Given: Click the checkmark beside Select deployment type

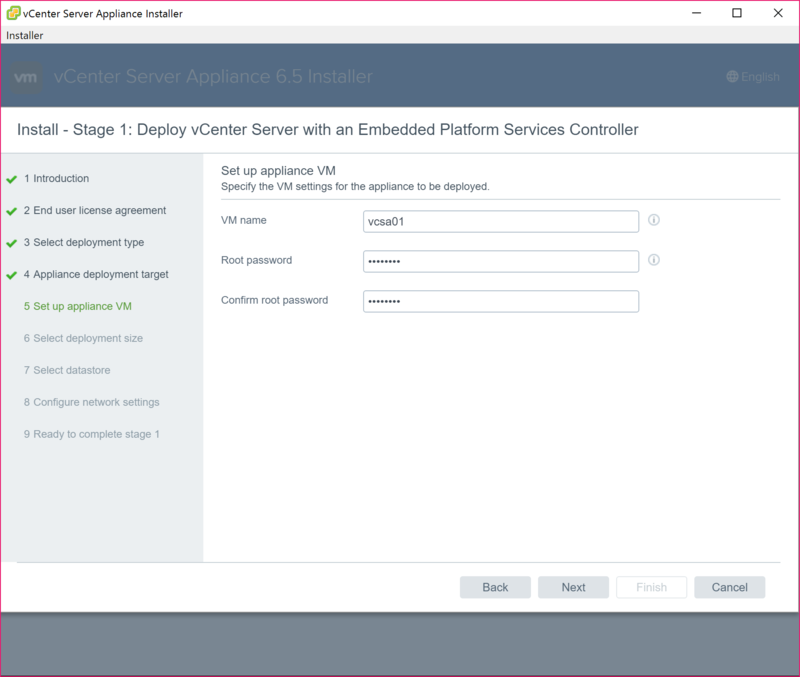Looking at the screenshot, I should pos(12,243).
